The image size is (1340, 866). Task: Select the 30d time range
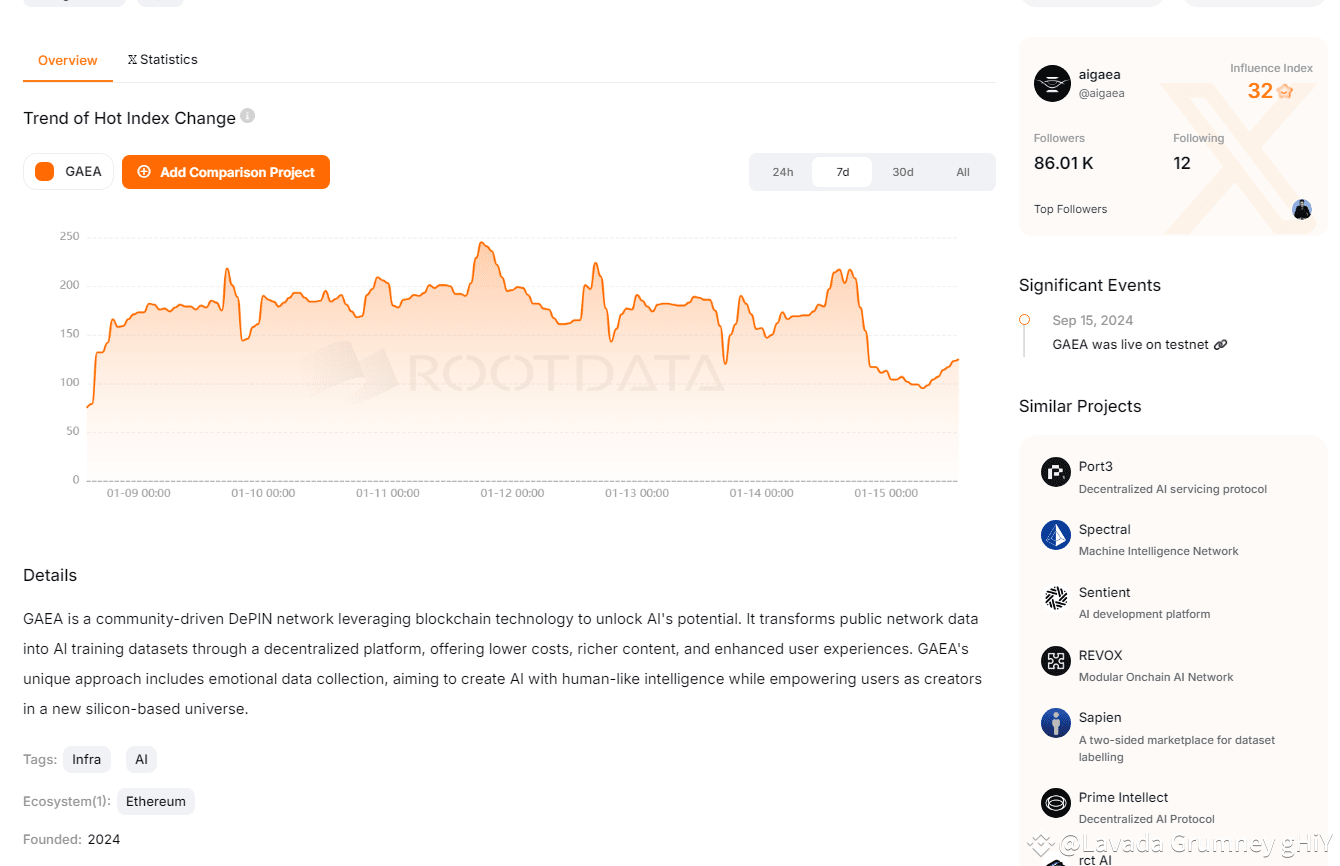[x=903, y=172]
